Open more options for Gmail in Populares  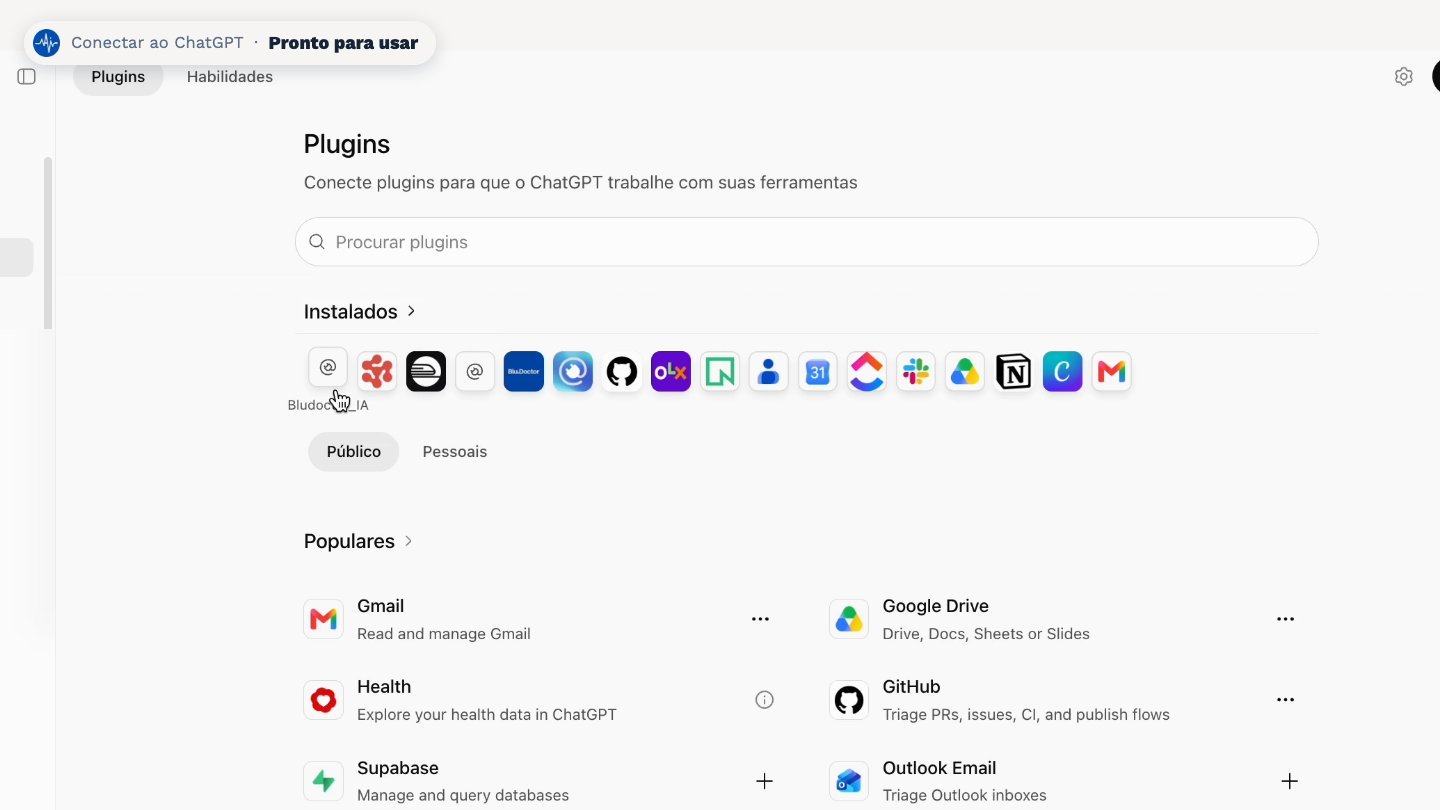pos(760,619)
